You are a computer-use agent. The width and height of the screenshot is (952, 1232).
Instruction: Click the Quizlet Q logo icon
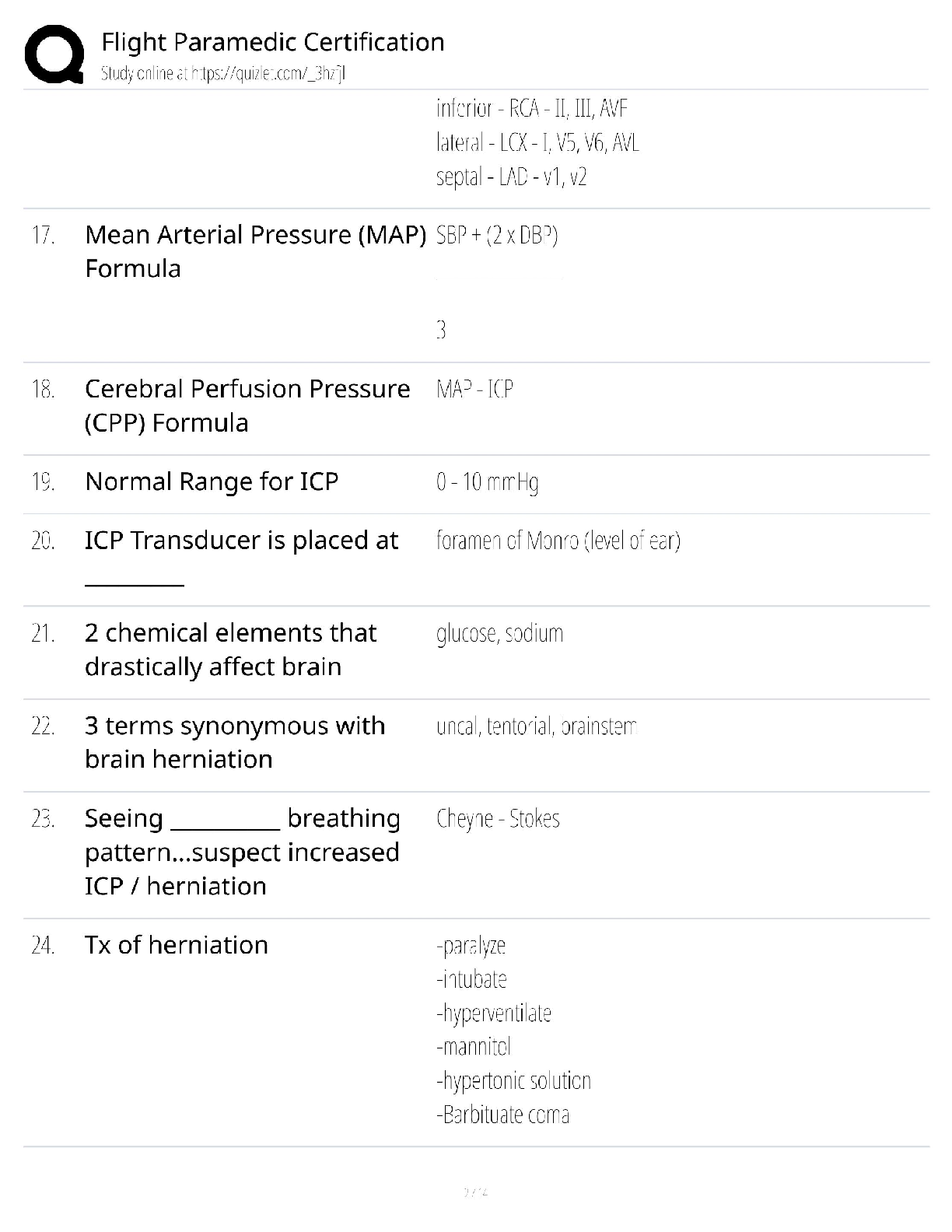[54, 54]
